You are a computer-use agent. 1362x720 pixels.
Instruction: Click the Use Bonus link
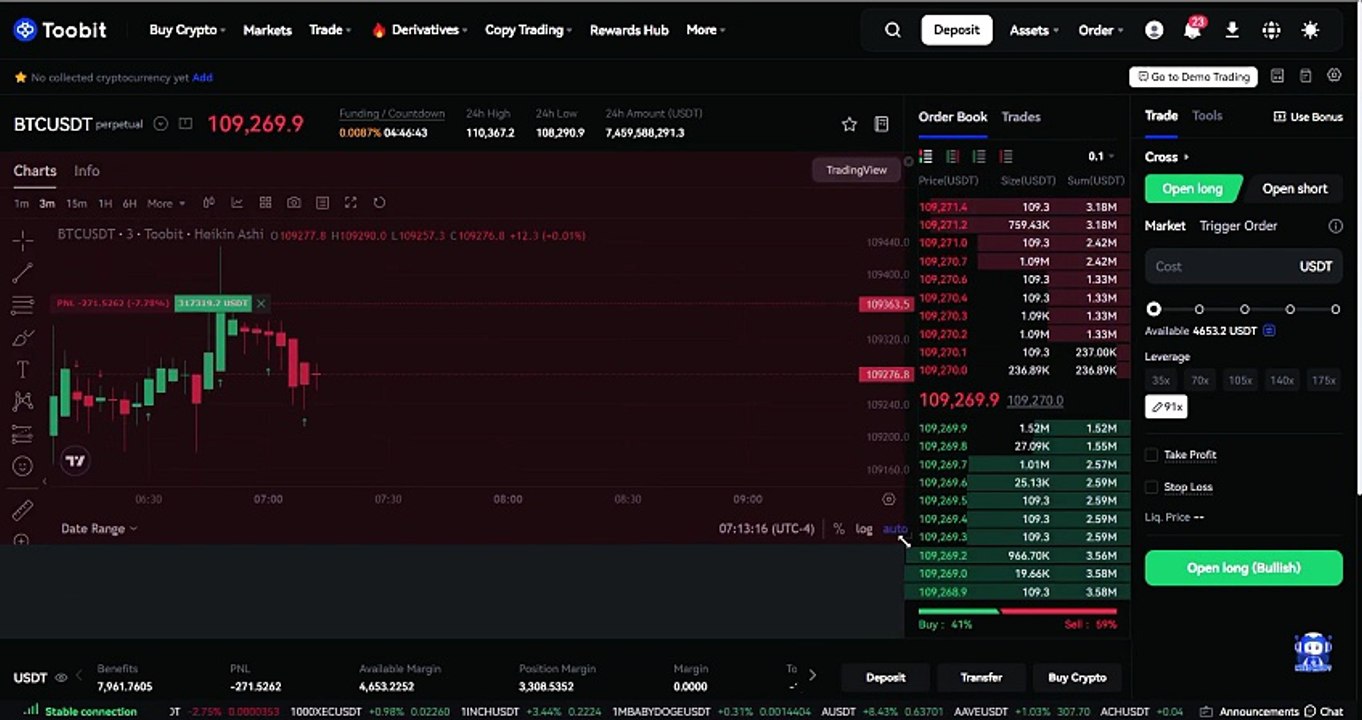click(1308, 117)
